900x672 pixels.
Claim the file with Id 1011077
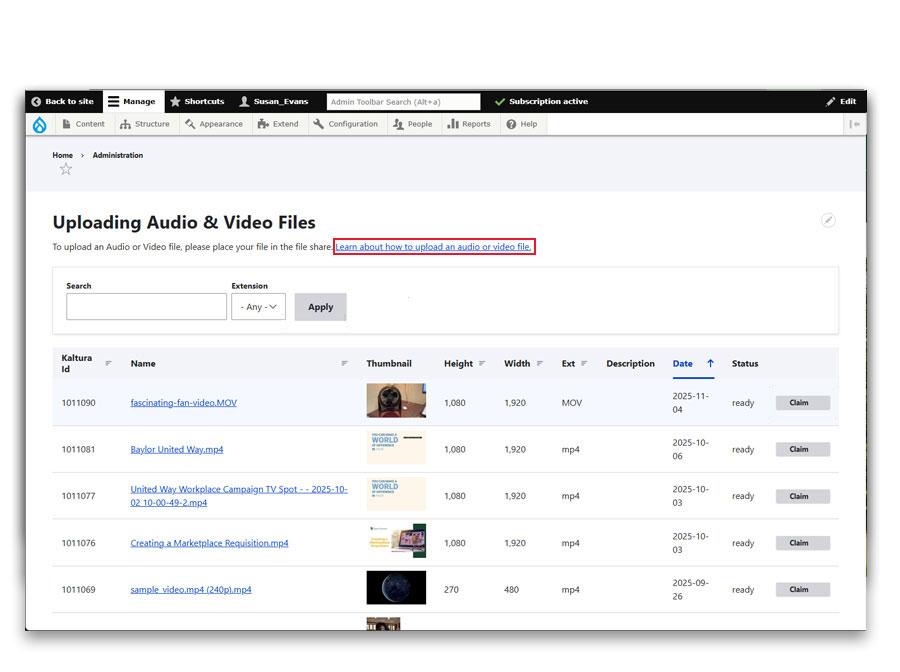[x=802, y=496]
